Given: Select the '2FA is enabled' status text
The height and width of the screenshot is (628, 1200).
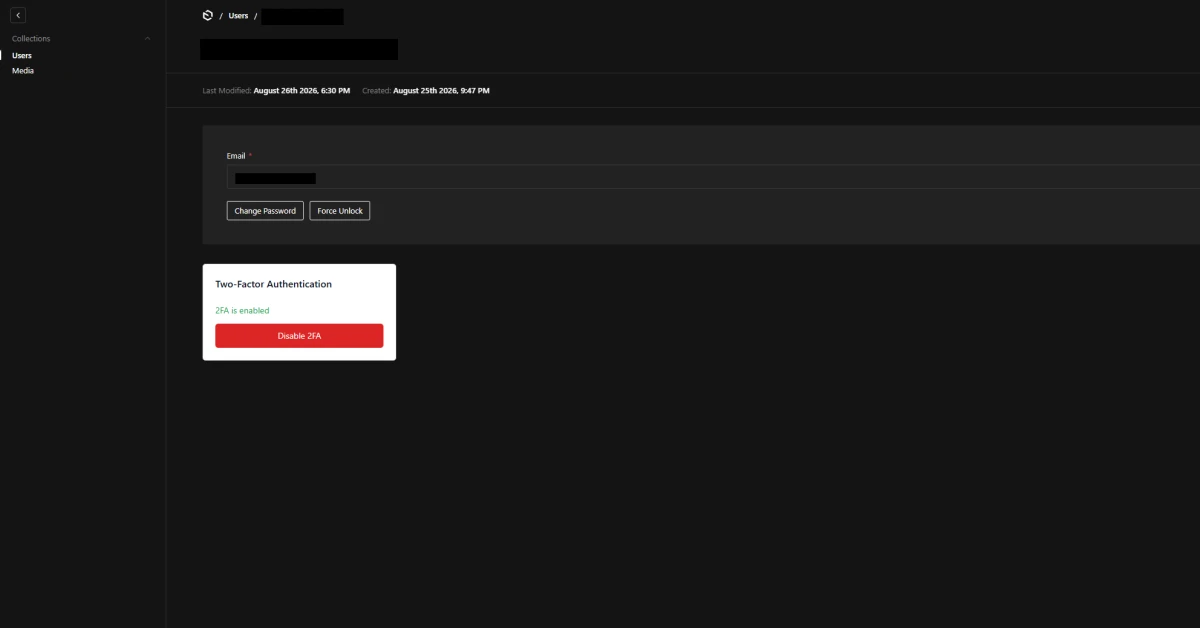Looking at the screenshot, I should (x=242, y=310).
